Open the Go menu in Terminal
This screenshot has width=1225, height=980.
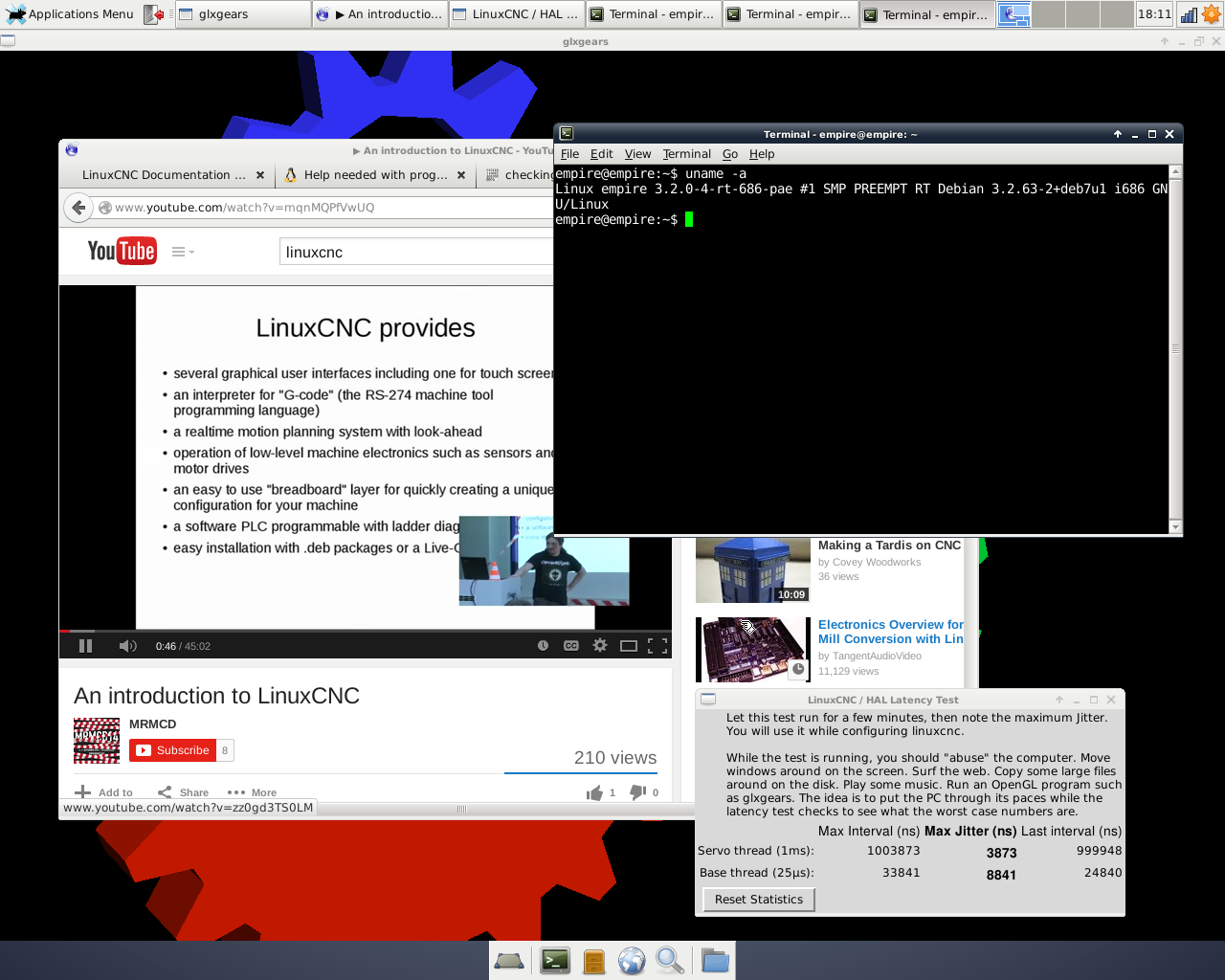pos(730,154)
